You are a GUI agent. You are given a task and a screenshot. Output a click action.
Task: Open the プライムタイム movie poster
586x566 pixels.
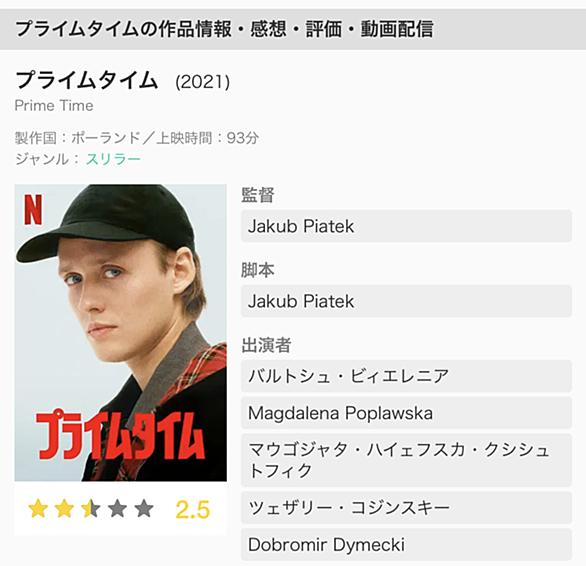pyautogui.click(x=120, y=332)
